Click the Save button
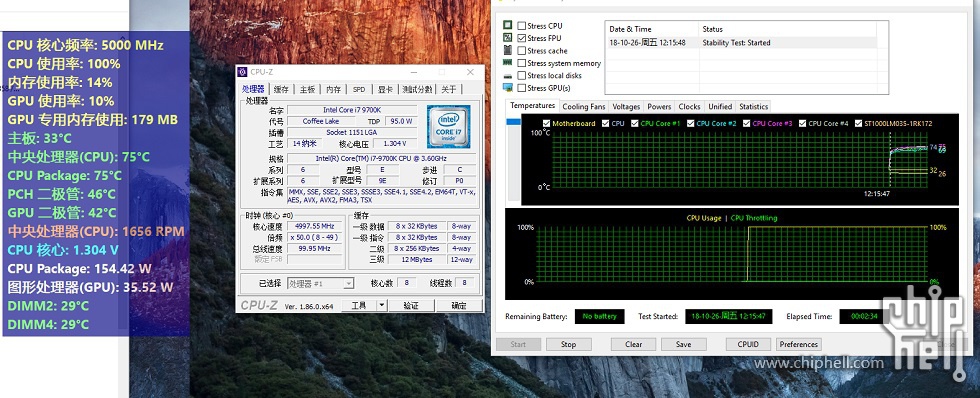 pos(684,344)
